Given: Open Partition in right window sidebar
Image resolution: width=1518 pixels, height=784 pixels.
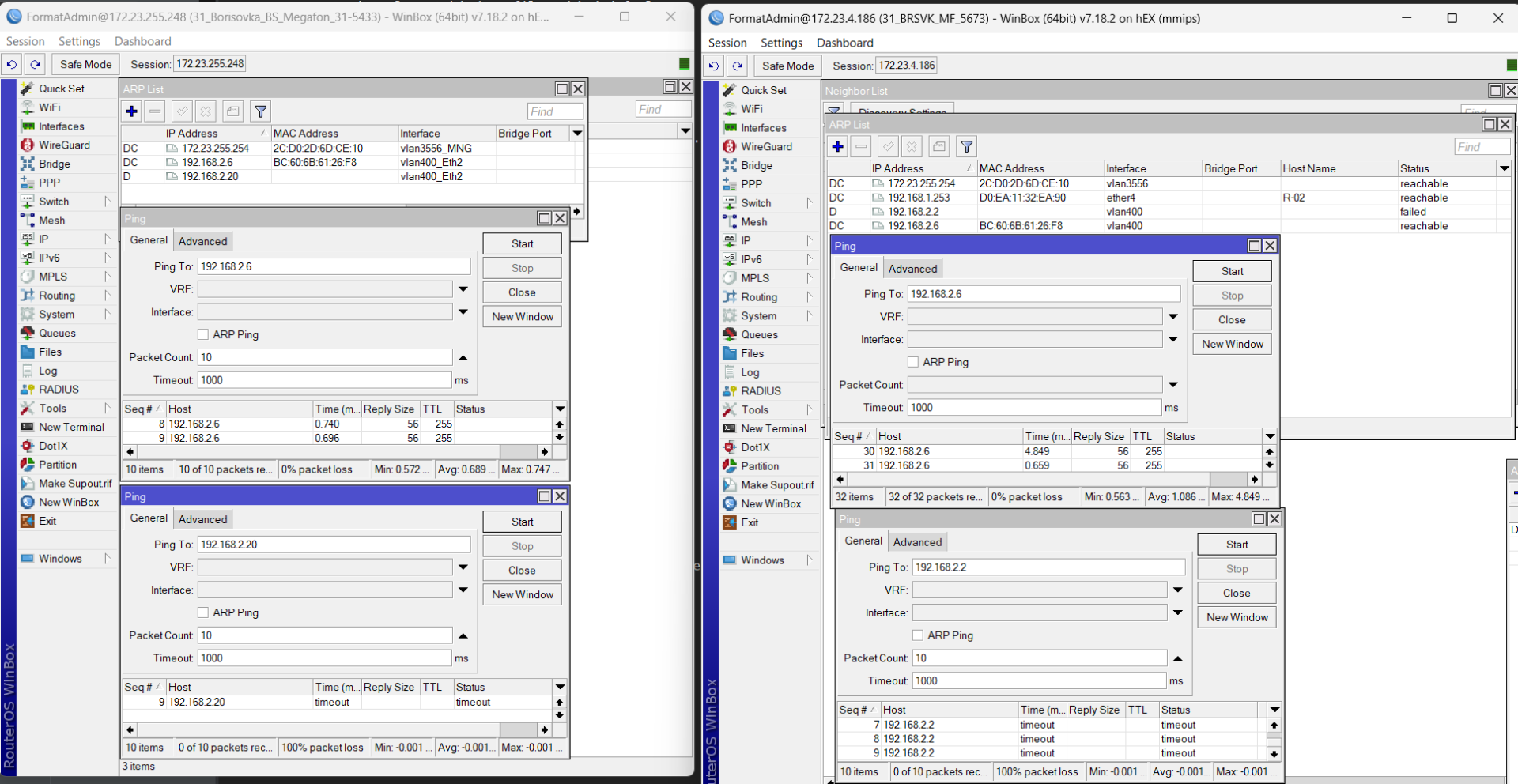Looking at the screenshot, I should click(760, 466).
